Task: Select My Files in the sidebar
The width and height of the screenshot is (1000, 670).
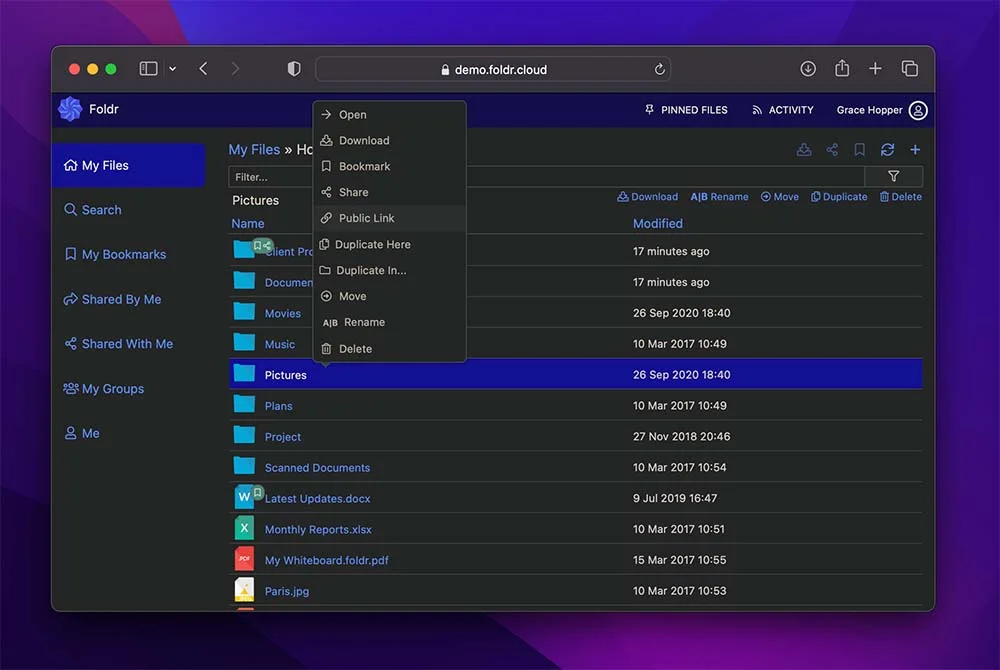Action: (128, 166)
